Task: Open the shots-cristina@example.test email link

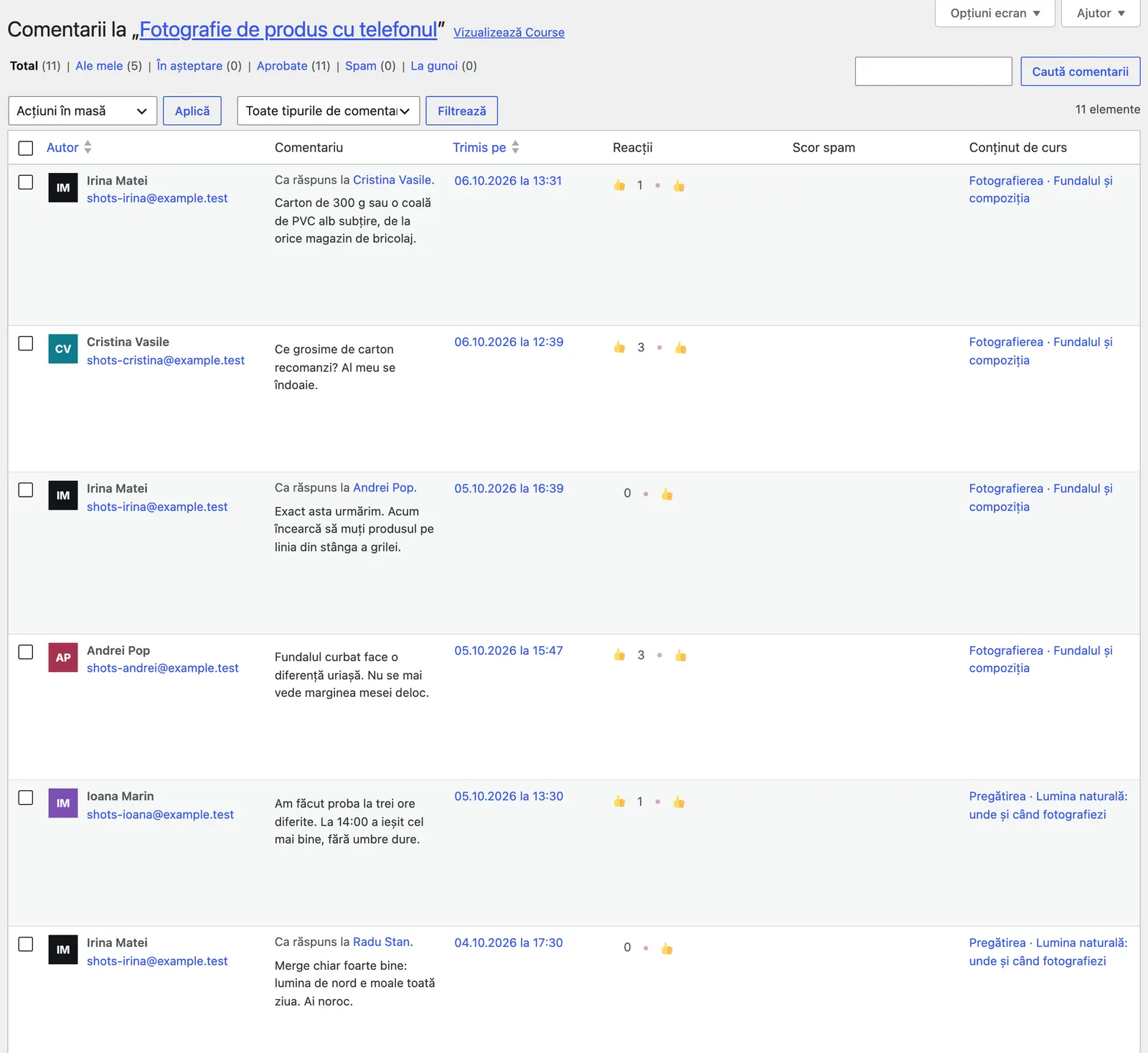Action: [166, 360]
